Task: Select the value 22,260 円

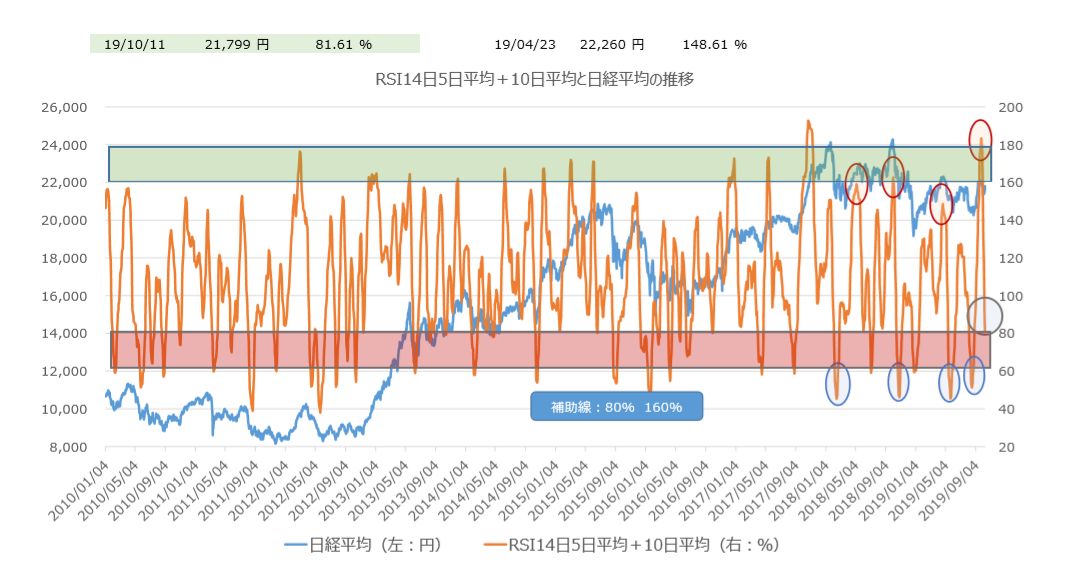Action: click(612, 44)
